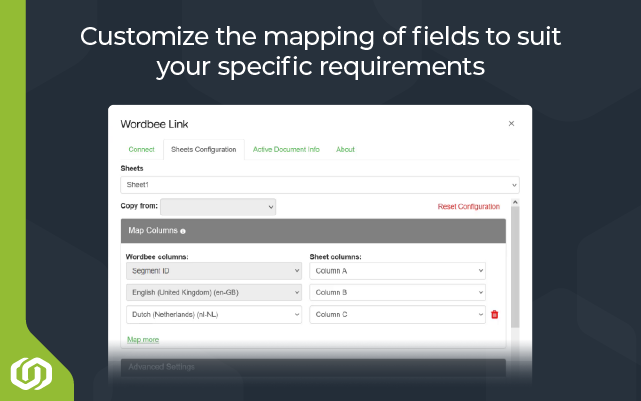Open the Segment ID Wordbee column dropdown
Viewport: 641px width, 401px height.
[214, 271]
